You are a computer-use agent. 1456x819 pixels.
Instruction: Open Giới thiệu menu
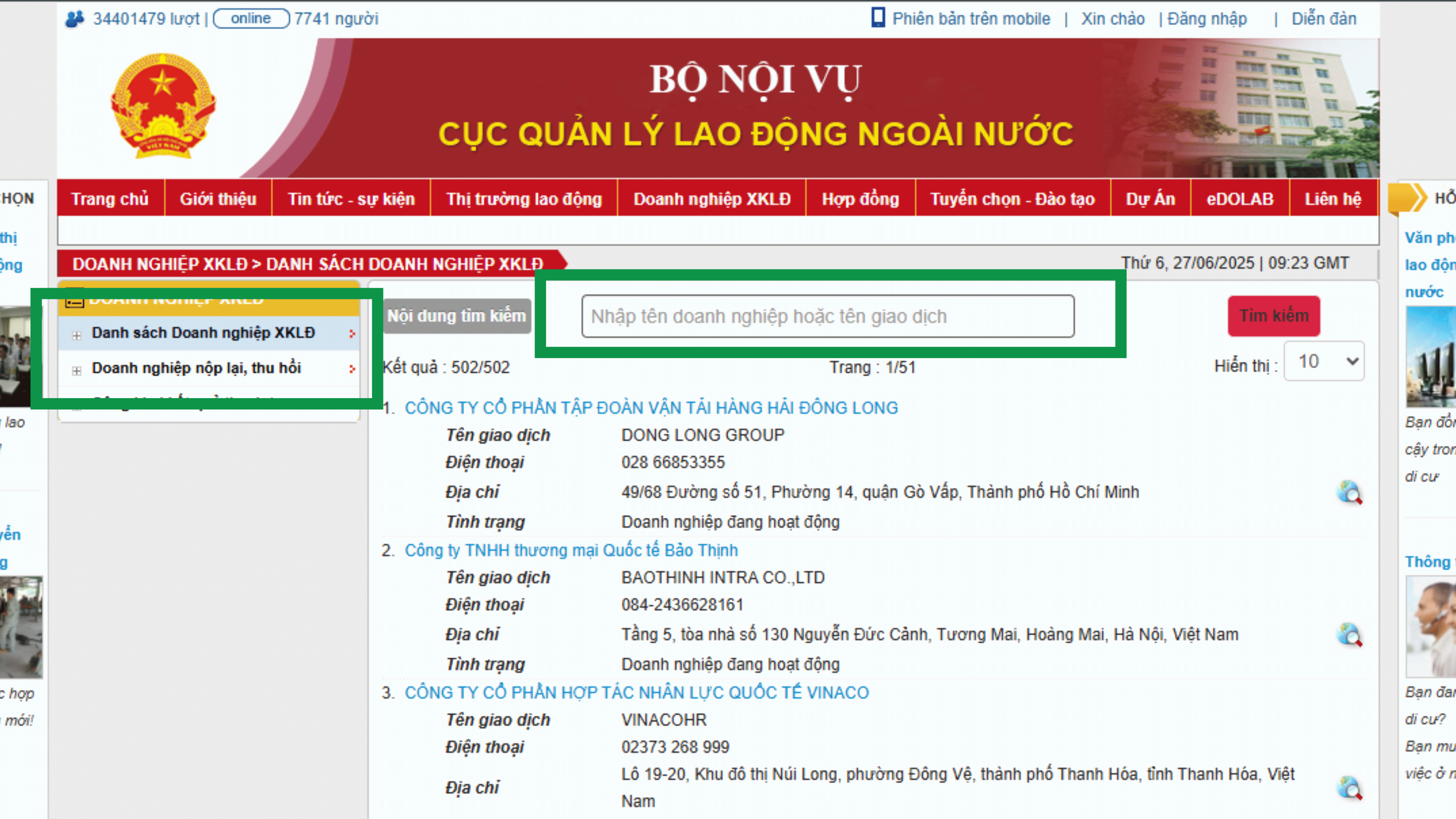(x=218, y=199)
